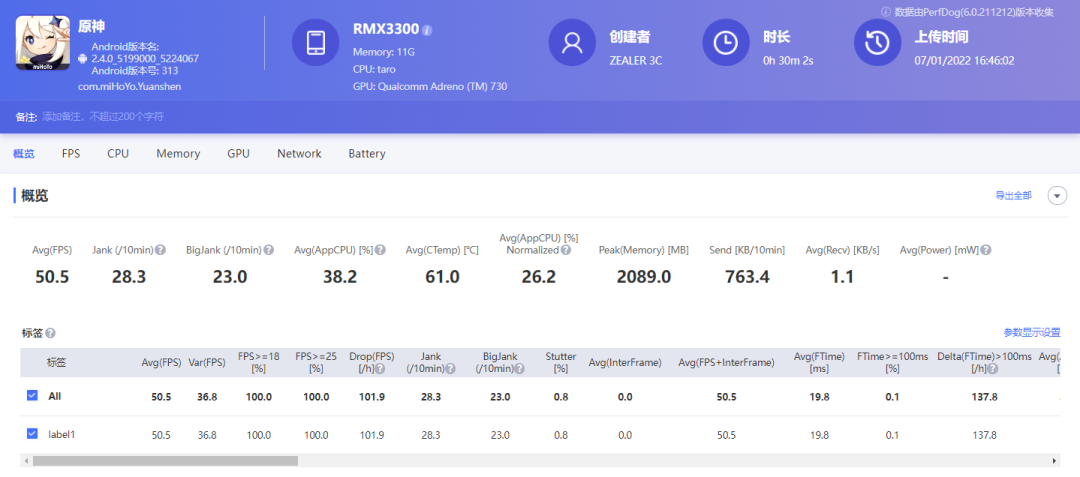Switch to the FPS tab
Screen dimensions: 1080x477
(x=71, y=154)
